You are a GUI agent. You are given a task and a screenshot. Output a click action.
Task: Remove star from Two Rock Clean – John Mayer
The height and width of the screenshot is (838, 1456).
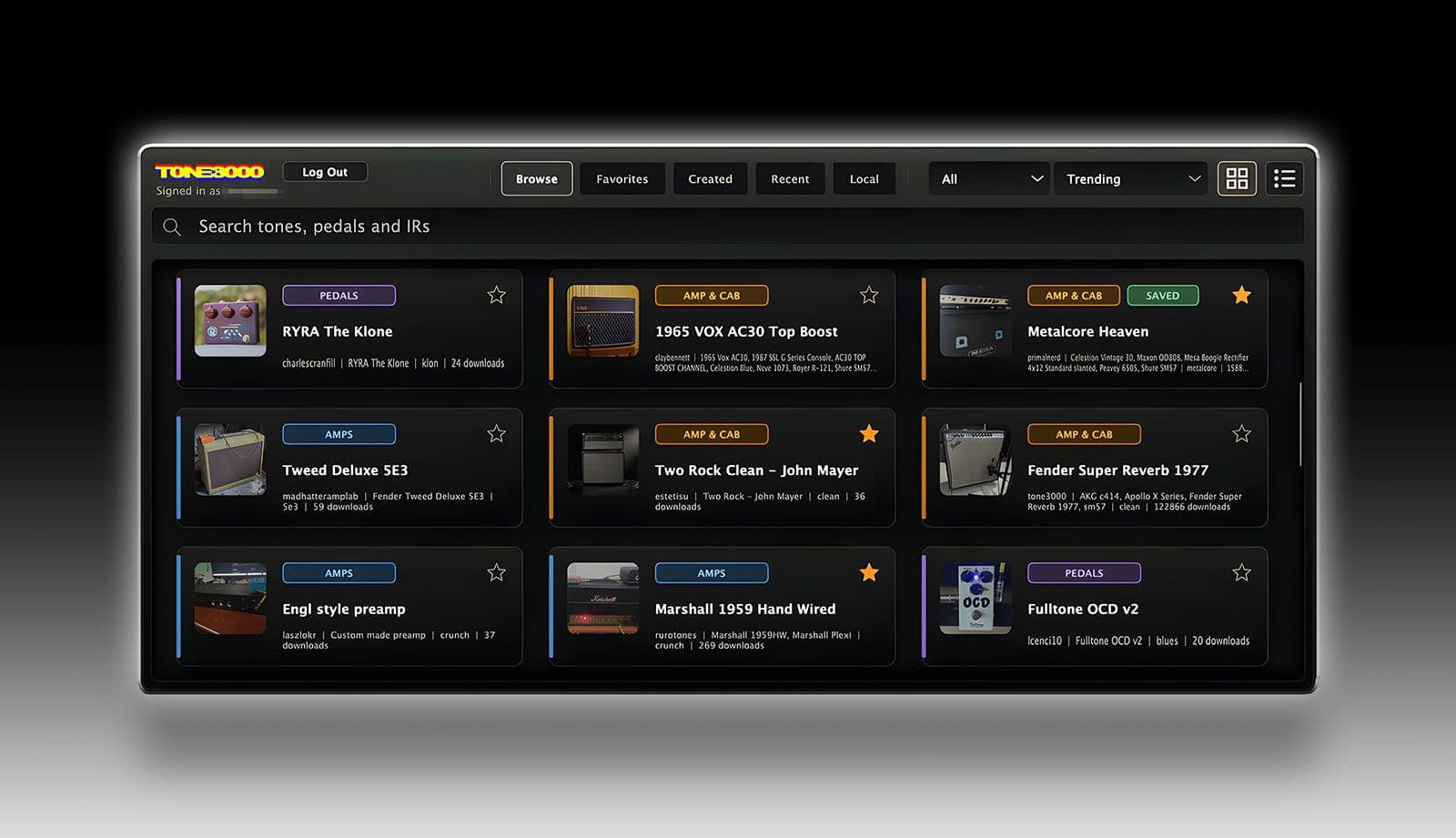(x=869, y=434)
